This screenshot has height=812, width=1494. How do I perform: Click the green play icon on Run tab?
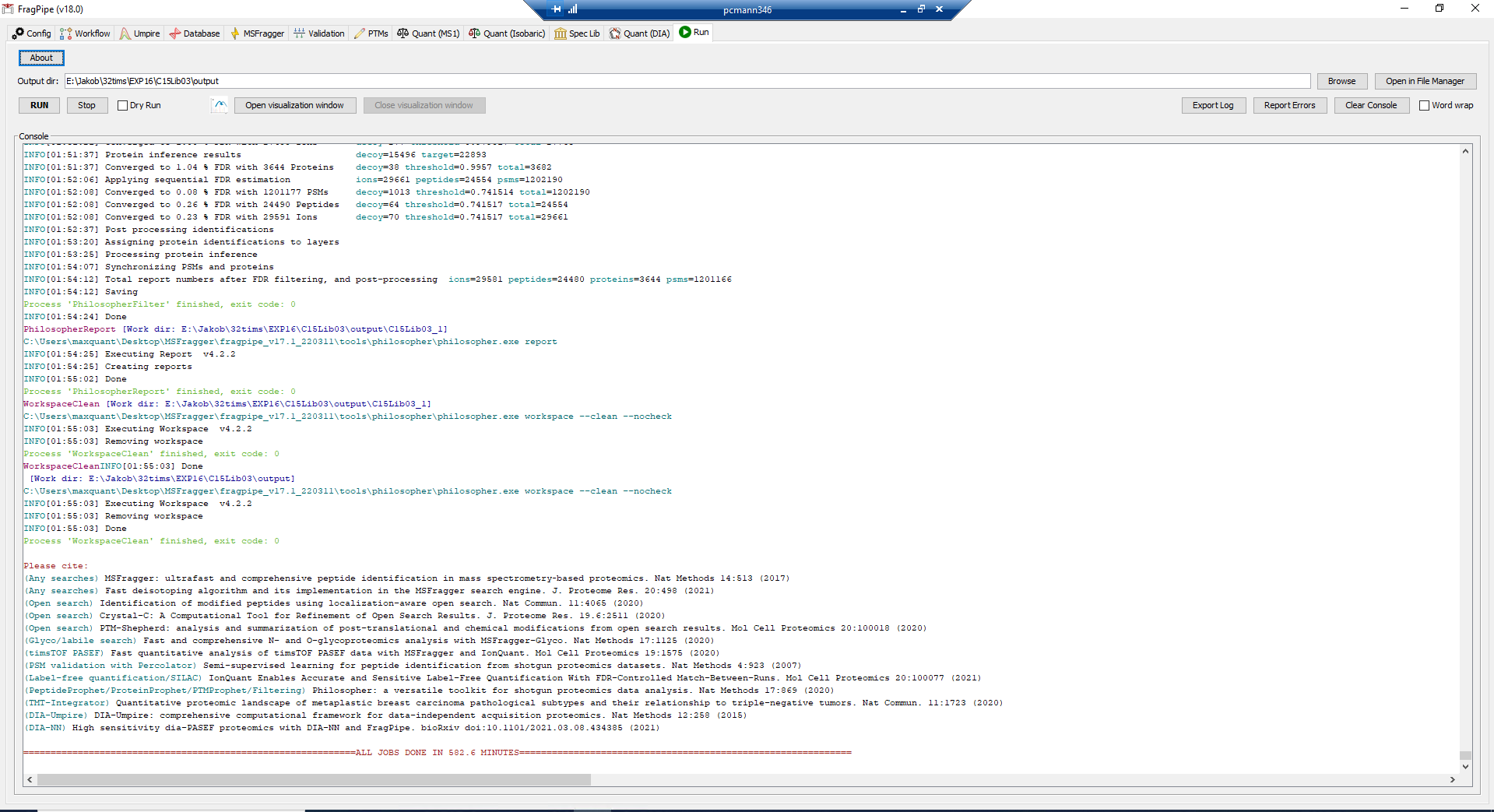(x=684, y=32)
